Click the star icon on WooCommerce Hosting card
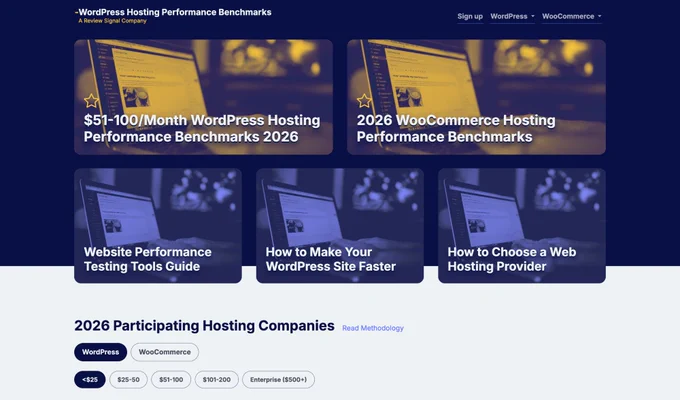Viewport: 680px width, 400px height. (x=364, y=101)
